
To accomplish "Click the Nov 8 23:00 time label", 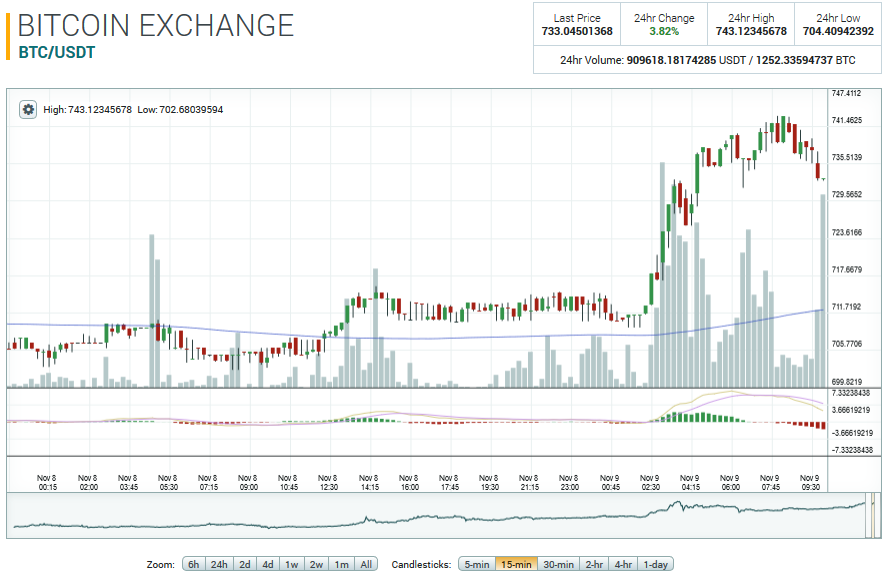I will pyautogui.click(x=569, y=482).
